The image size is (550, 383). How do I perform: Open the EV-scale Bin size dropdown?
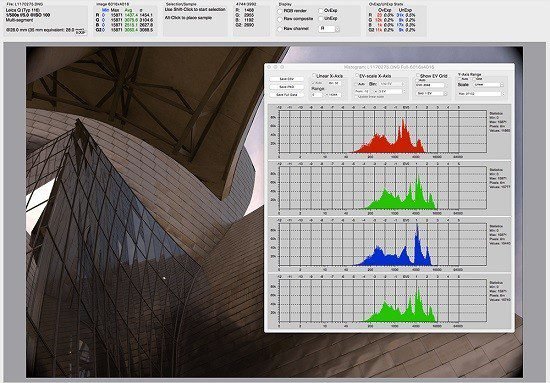[x=392, y=84]
